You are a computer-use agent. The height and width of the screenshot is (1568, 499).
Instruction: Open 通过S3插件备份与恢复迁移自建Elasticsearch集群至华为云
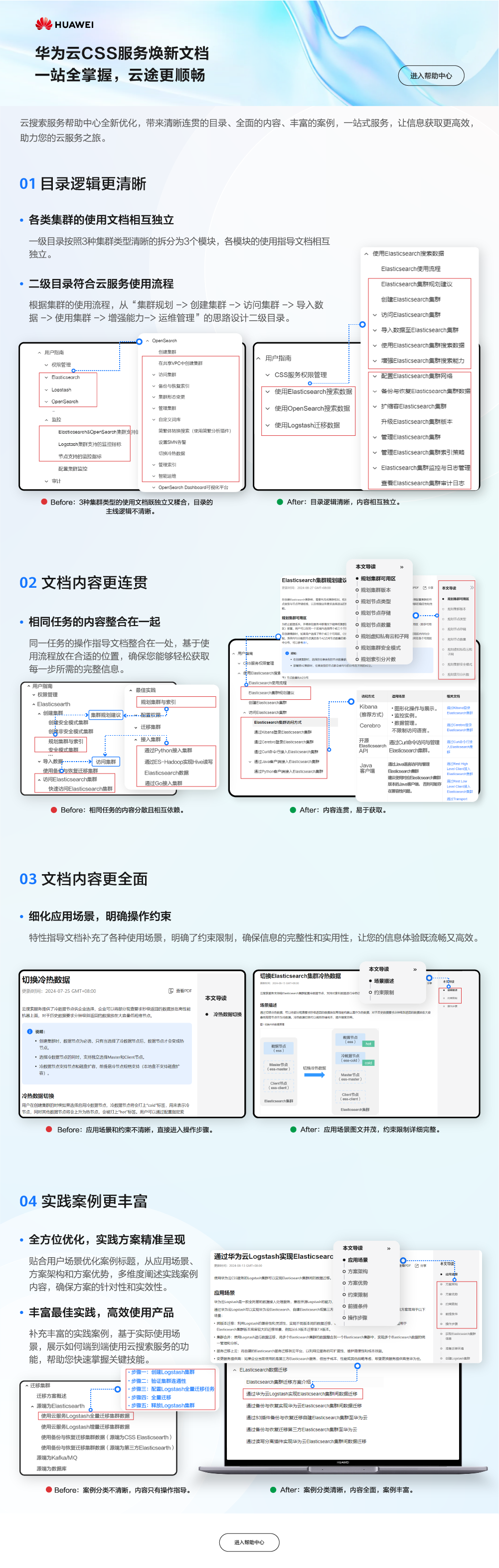point(307,1418)
